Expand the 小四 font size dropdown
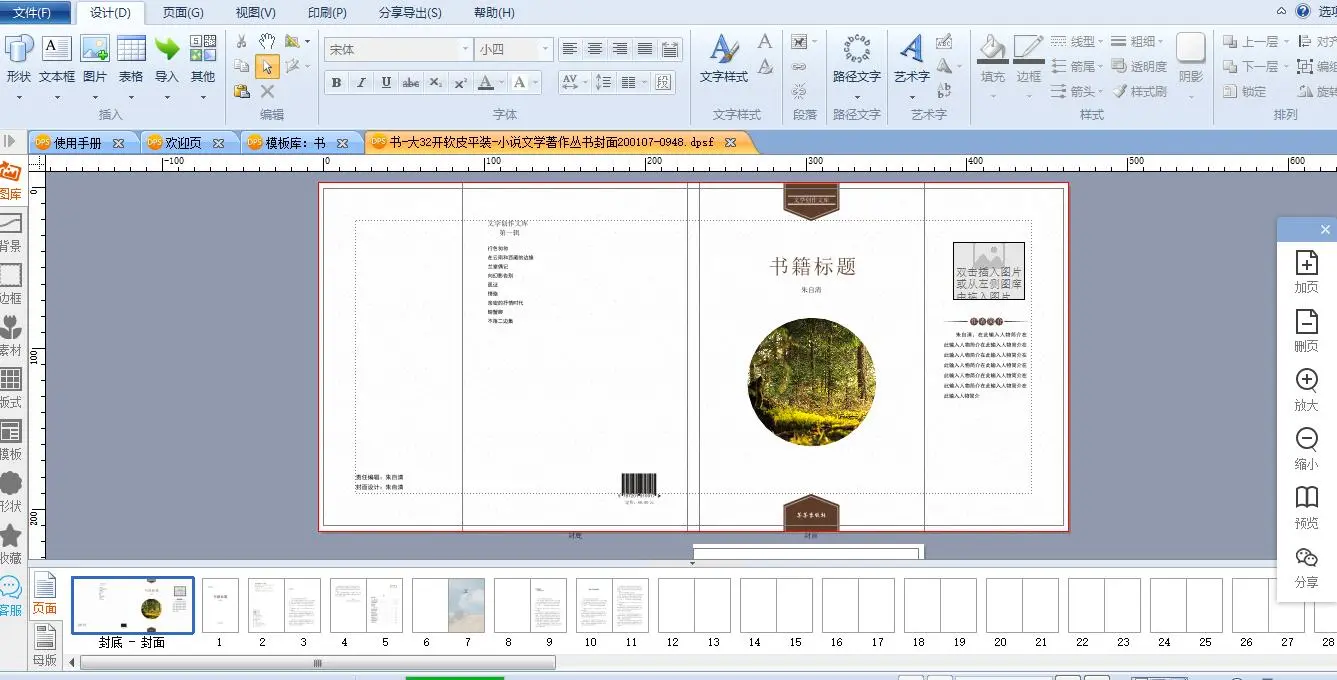Screen dimensions: 1337x680 (545, 49)
